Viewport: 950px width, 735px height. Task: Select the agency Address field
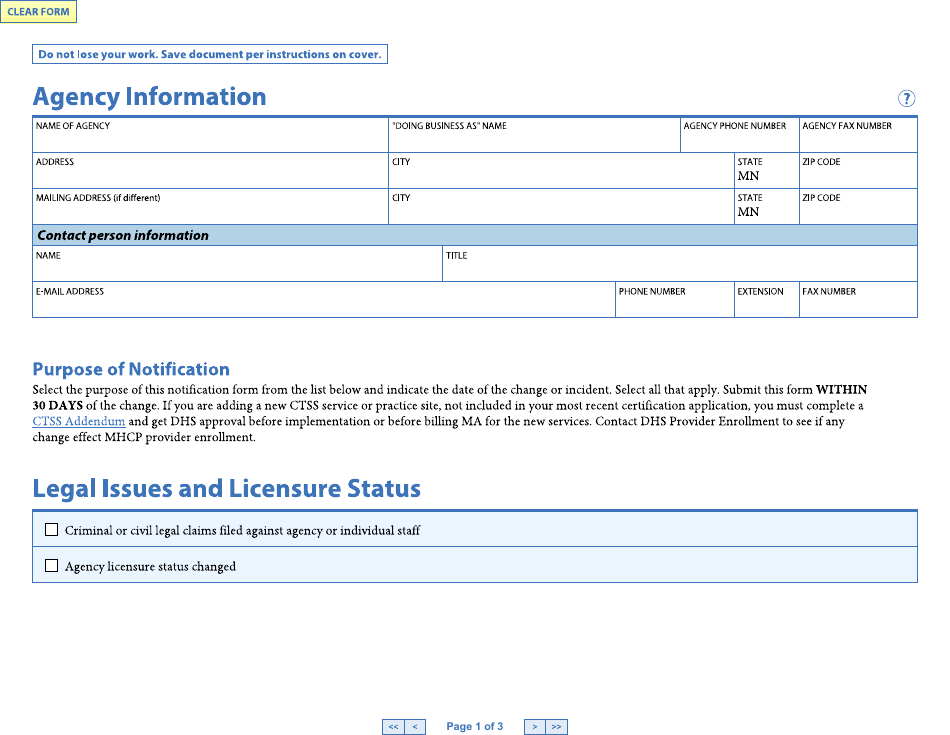(x=210, y=177)
